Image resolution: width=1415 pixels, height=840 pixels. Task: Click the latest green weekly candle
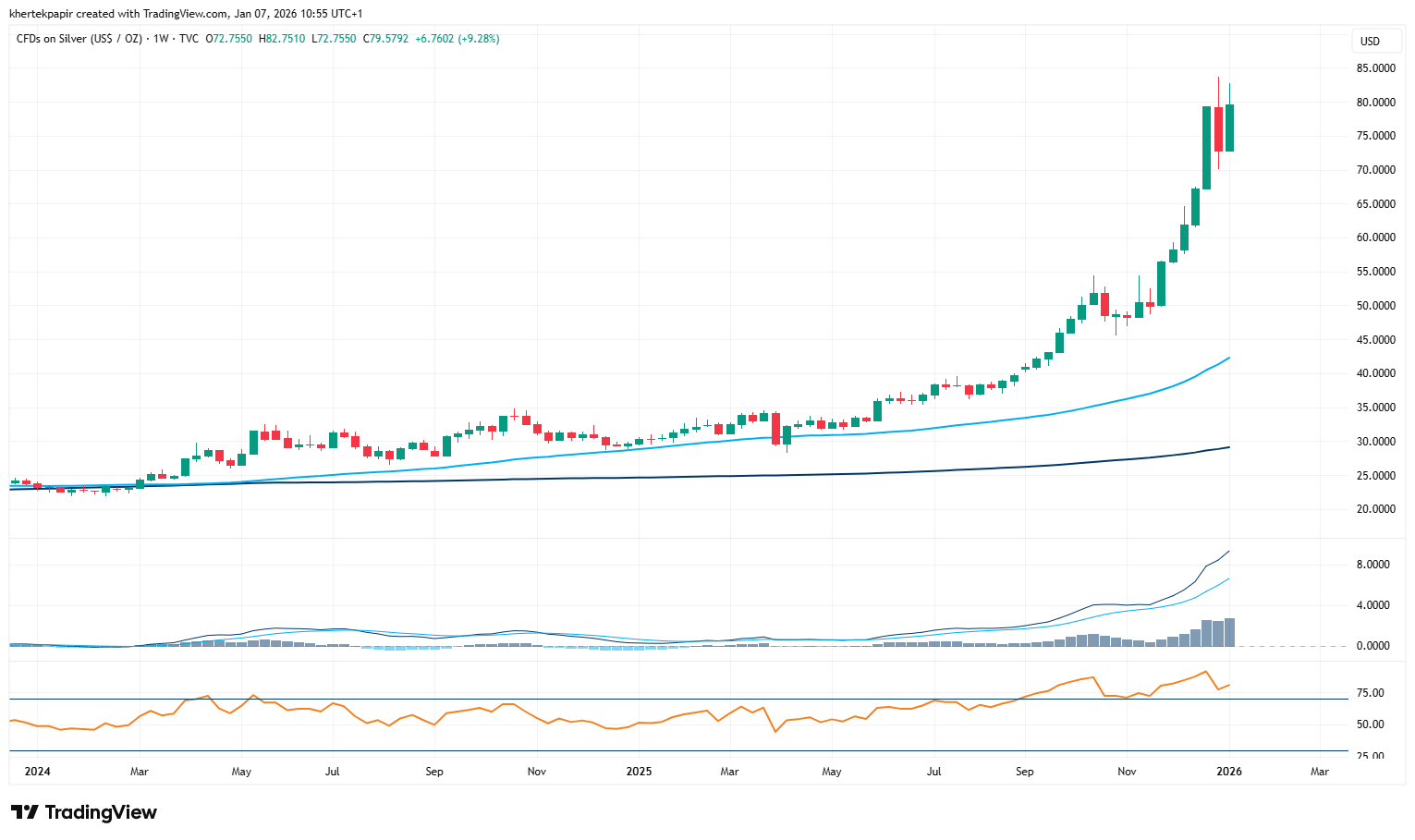point(1229,128)
